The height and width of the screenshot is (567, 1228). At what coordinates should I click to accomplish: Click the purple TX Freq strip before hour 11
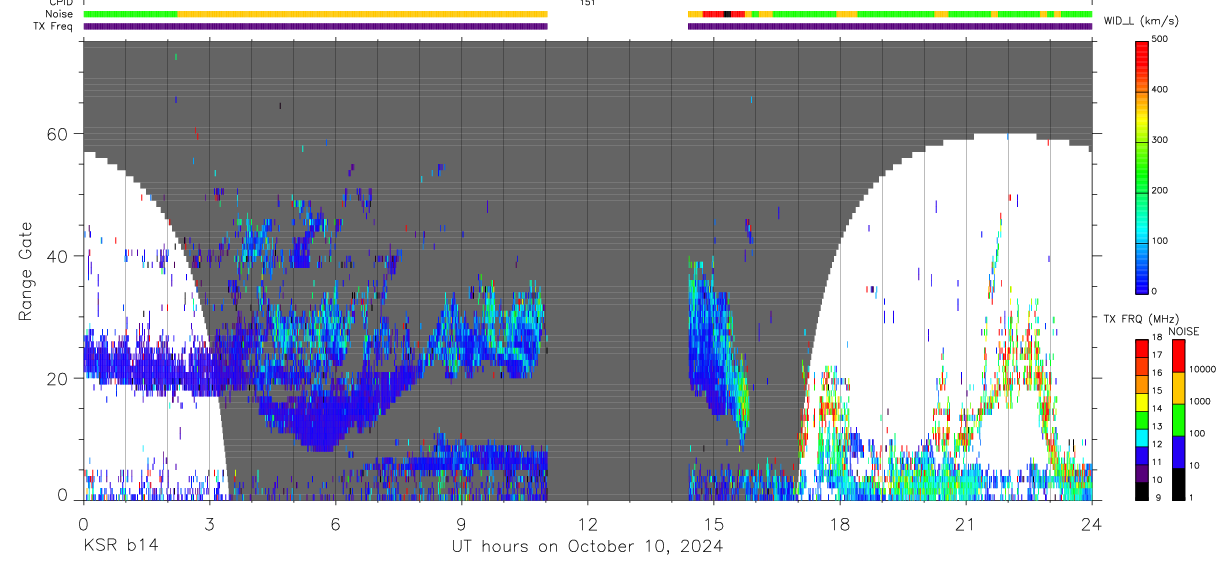coord(316,26)
